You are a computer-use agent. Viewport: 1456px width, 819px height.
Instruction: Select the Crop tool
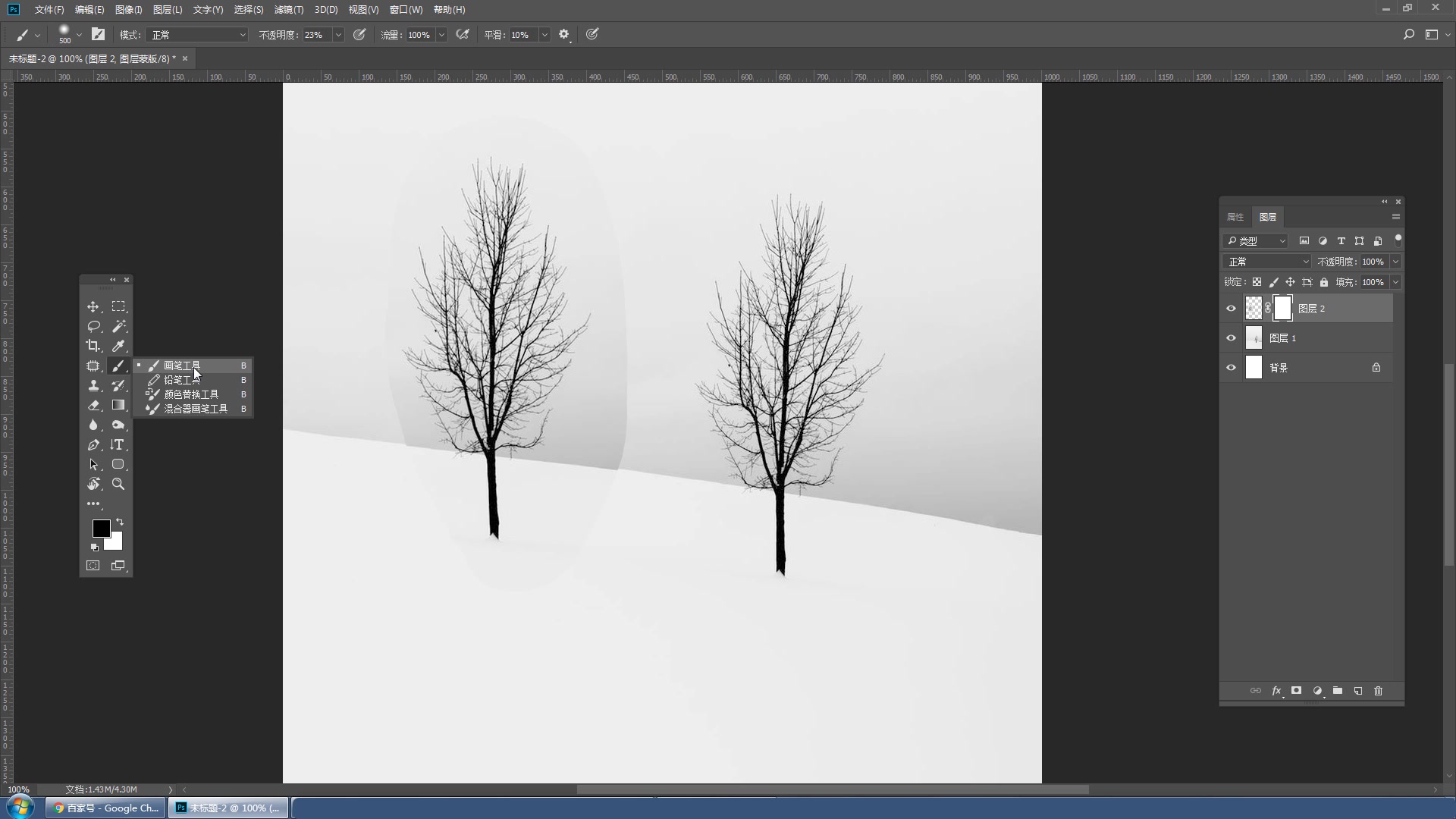coord(93,346)
